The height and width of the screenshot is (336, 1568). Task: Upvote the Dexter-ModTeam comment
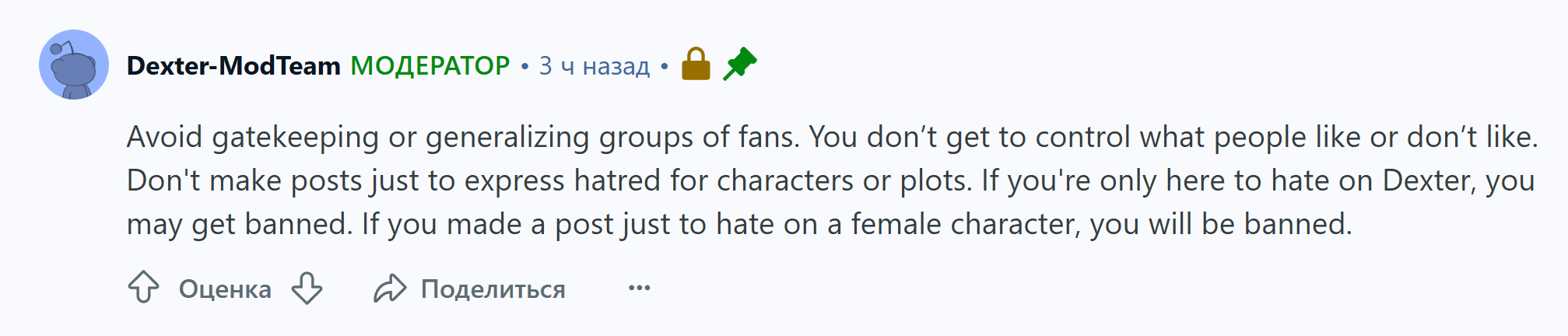(143, 288)
